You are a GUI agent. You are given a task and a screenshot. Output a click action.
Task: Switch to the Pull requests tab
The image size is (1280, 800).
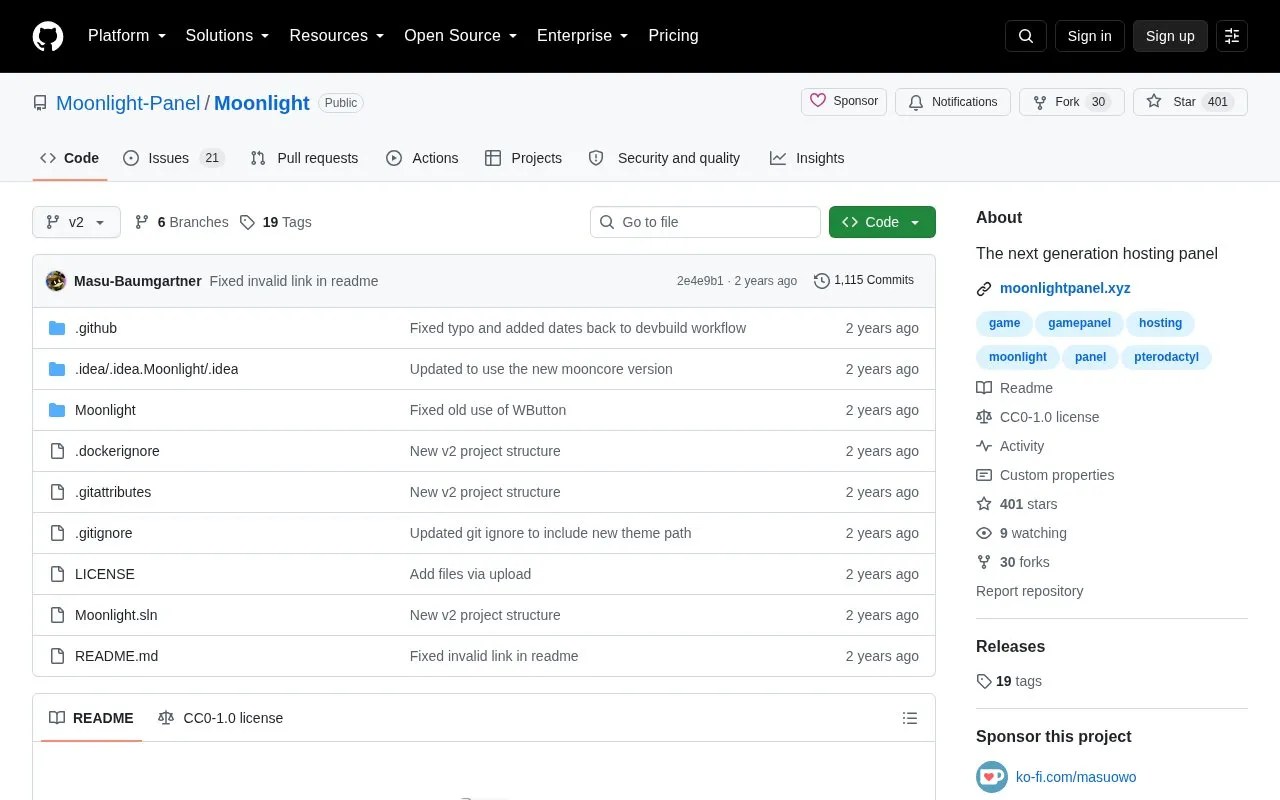304,158
